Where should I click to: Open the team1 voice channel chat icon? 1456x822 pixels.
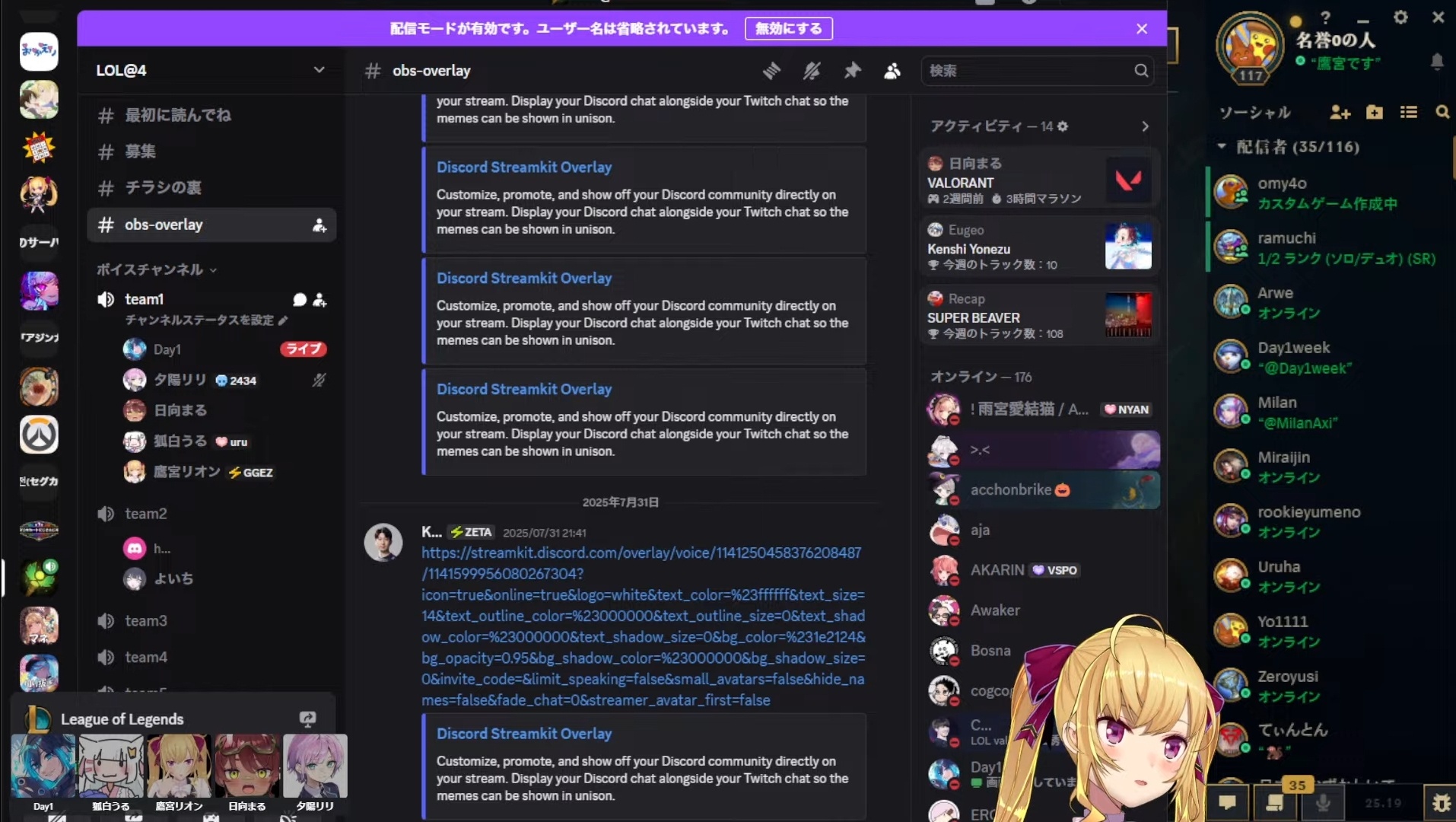tap(300, 300)
